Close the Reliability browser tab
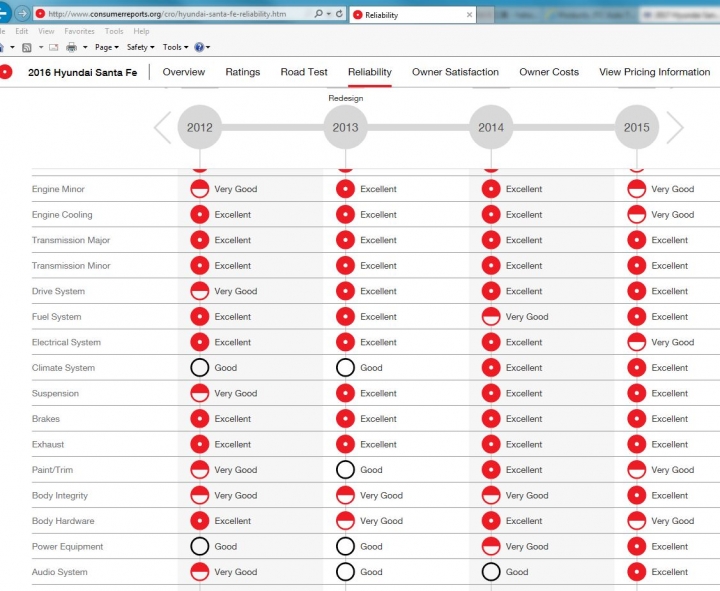The height and width of the screenshot is (591, 720). coord(469,15)
